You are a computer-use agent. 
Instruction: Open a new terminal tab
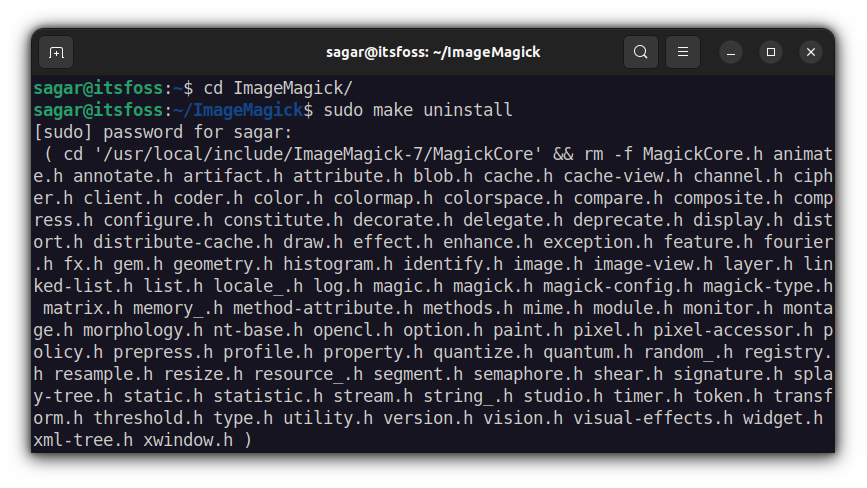click(56, 53)
